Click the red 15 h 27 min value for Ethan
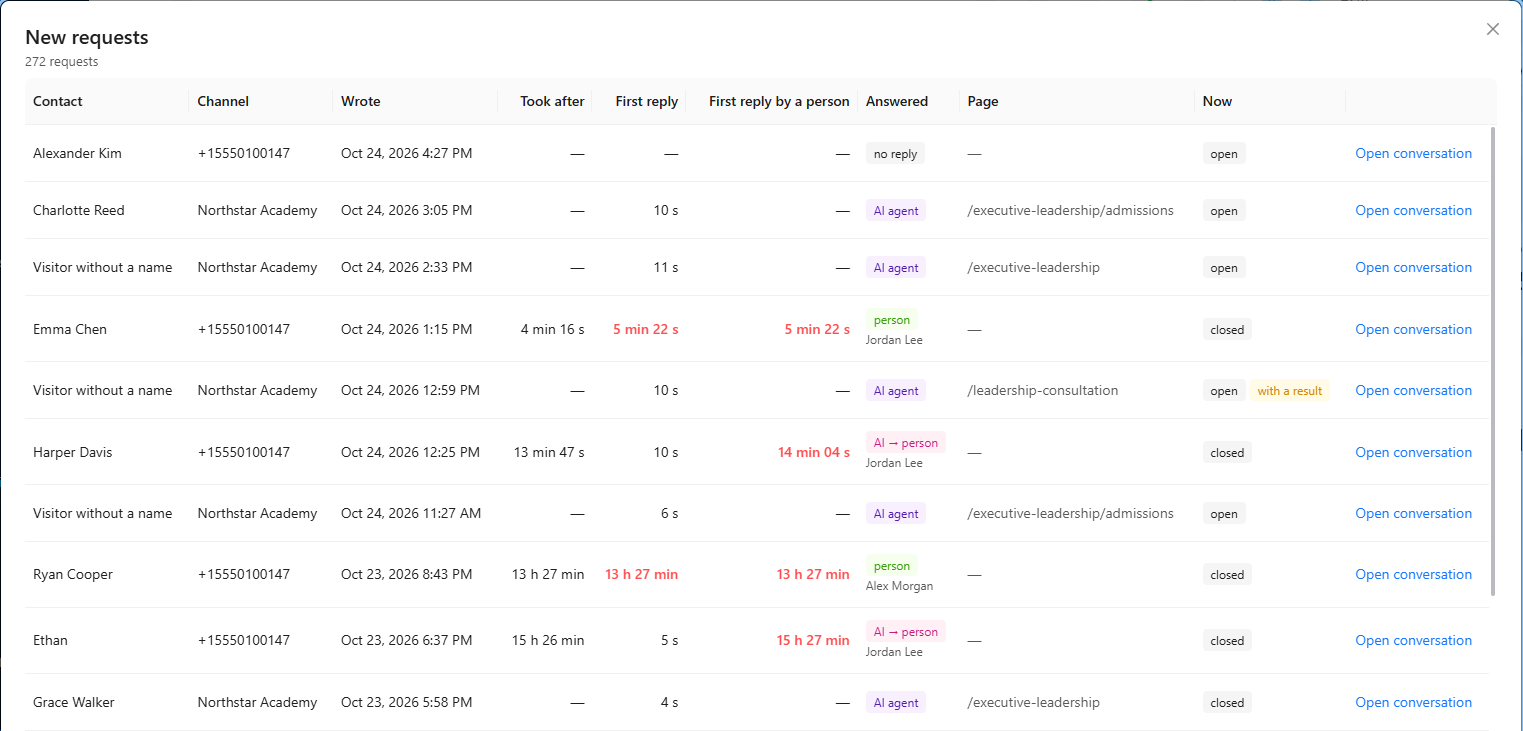Screen dimensions: 1523x731 813,640
